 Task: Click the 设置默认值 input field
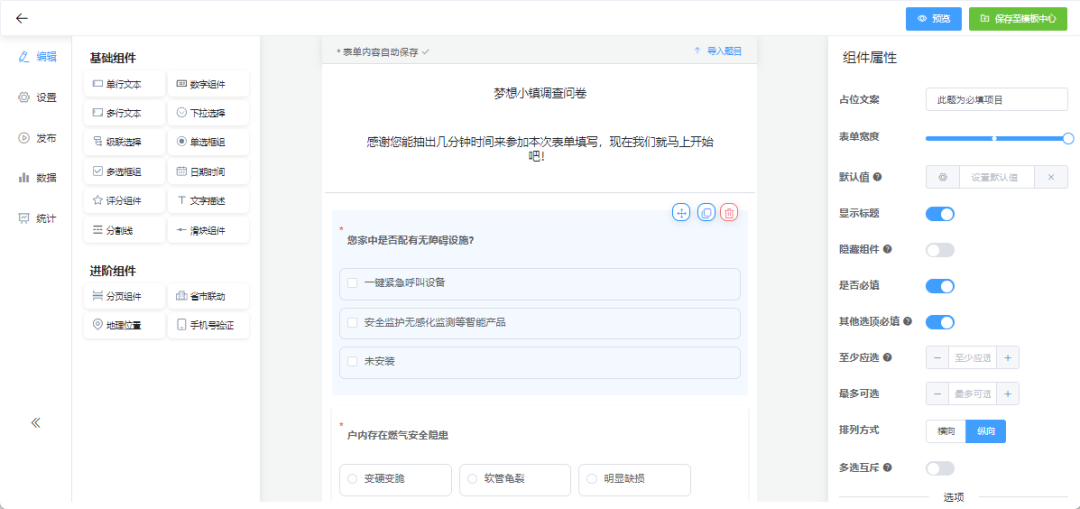[997, 177]
